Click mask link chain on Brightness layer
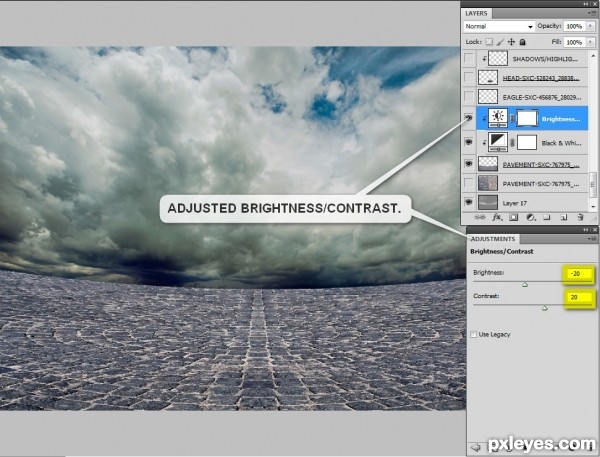 tap(512, 119)
